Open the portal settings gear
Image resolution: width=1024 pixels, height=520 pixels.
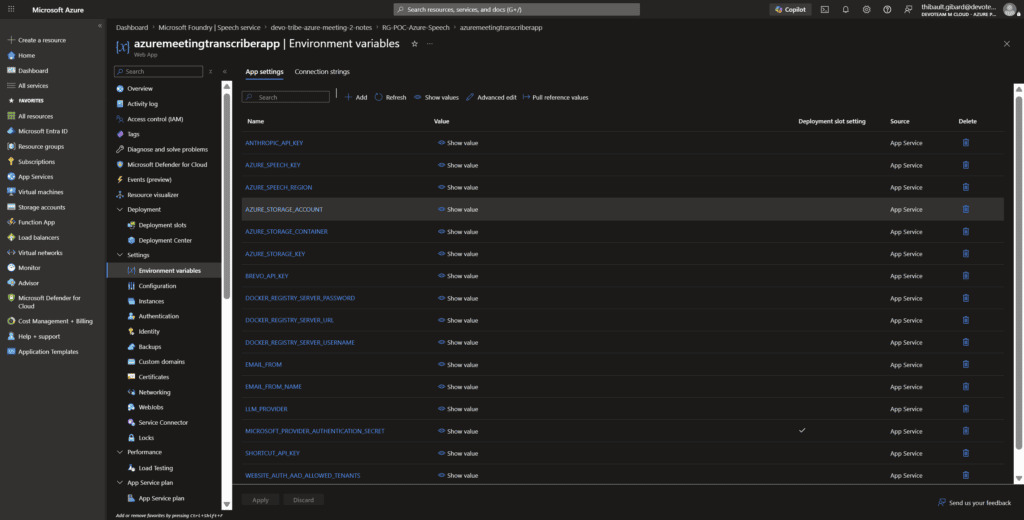coord(867,9)
